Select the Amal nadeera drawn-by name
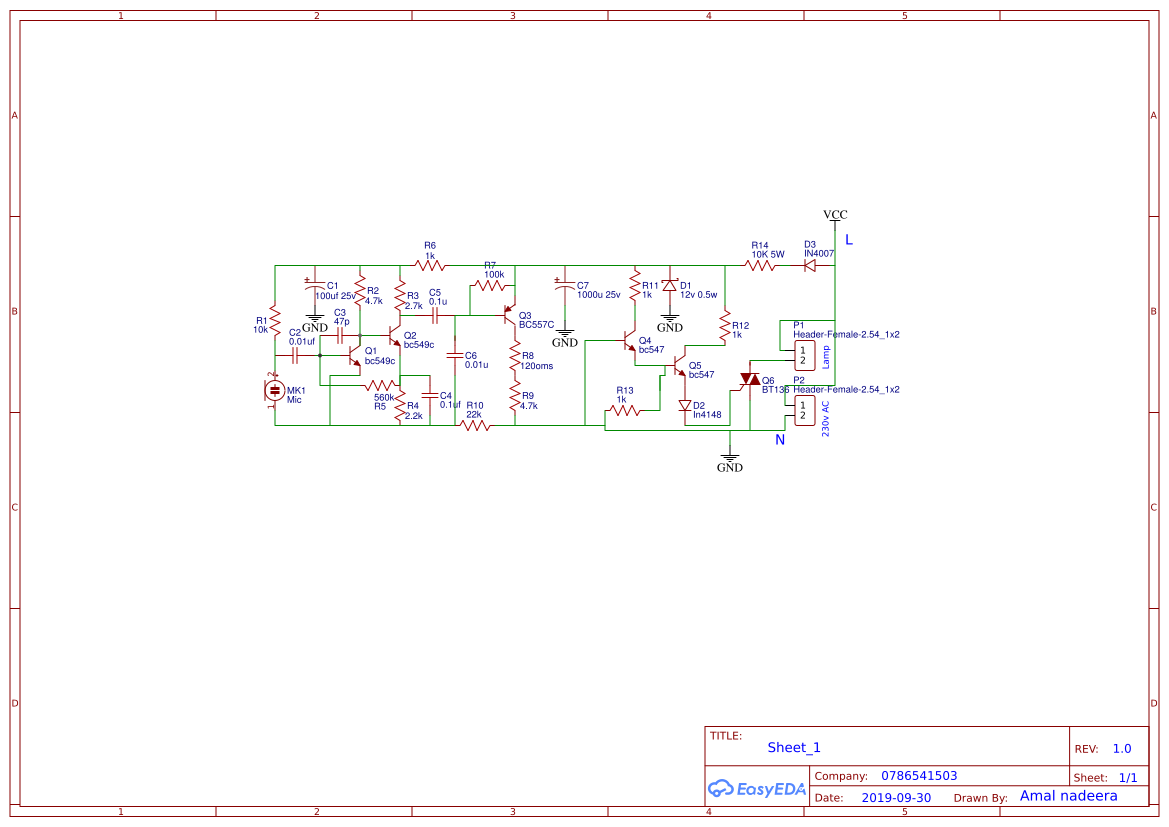The width and height of the screenshot is (1169, 827). click(1067, 795)
